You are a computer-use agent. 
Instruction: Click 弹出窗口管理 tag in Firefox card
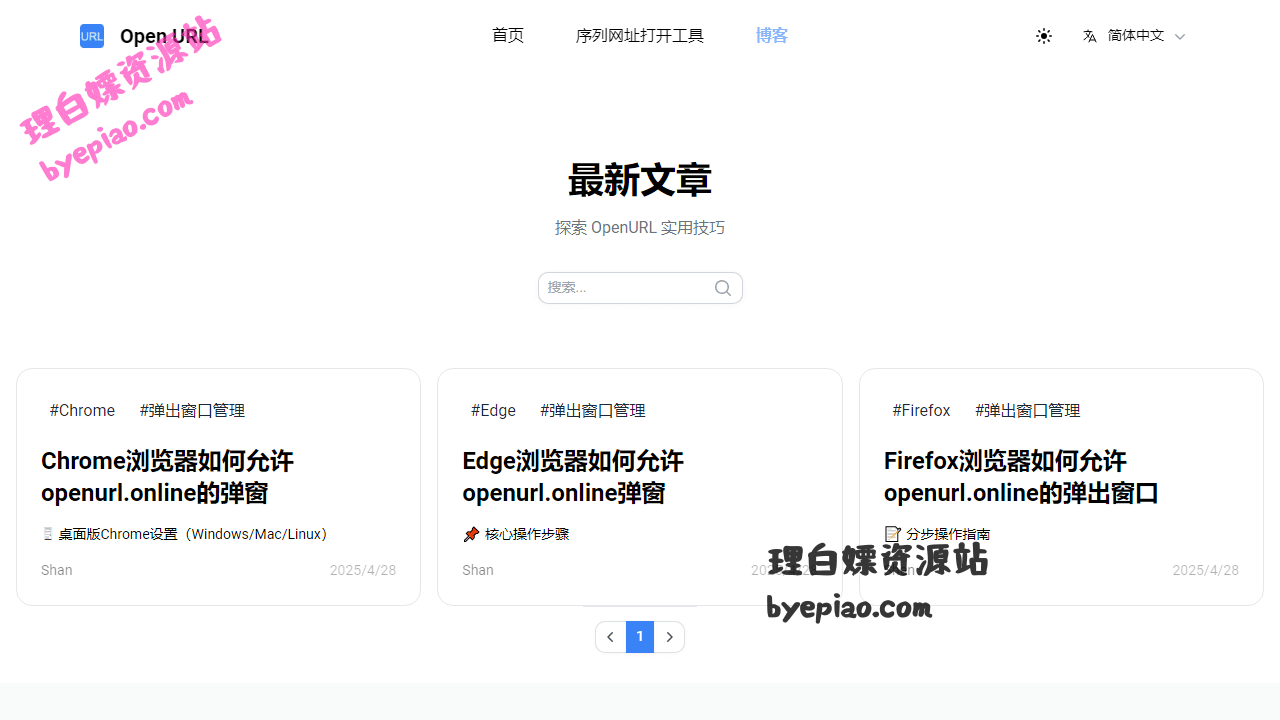click(x=1028, y=411)
